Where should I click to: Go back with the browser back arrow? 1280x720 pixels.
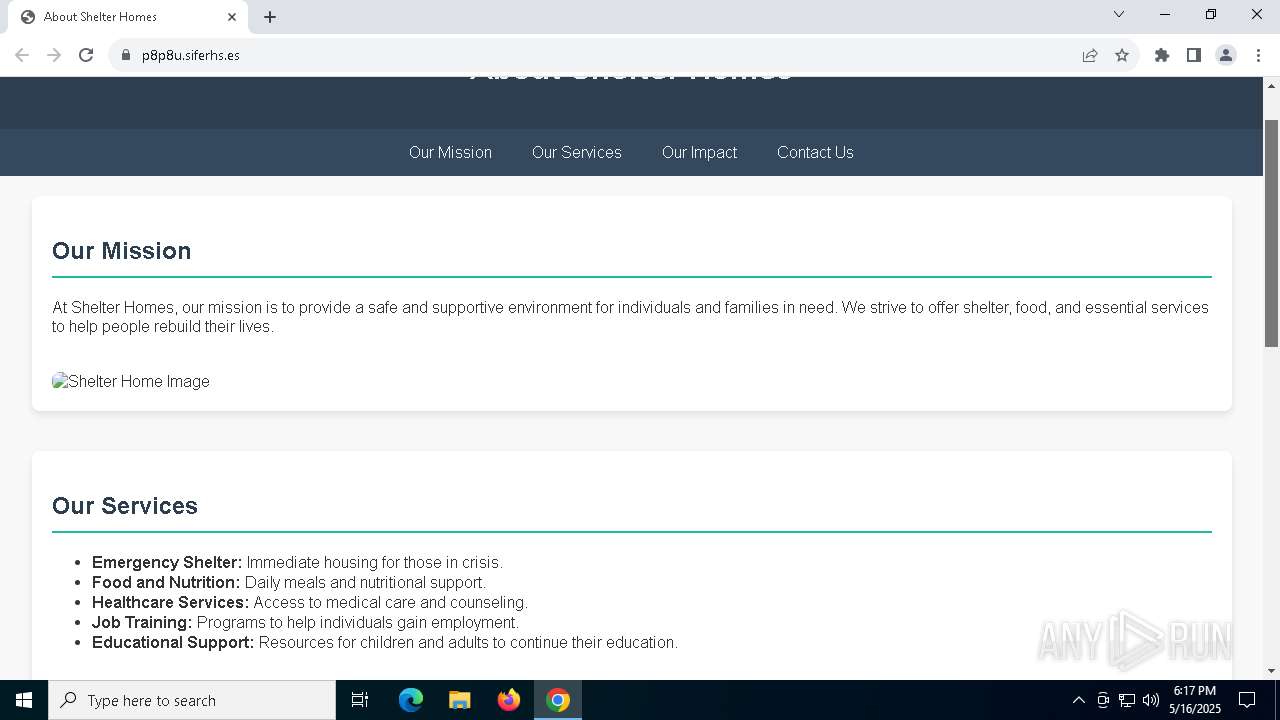point(22,55)
